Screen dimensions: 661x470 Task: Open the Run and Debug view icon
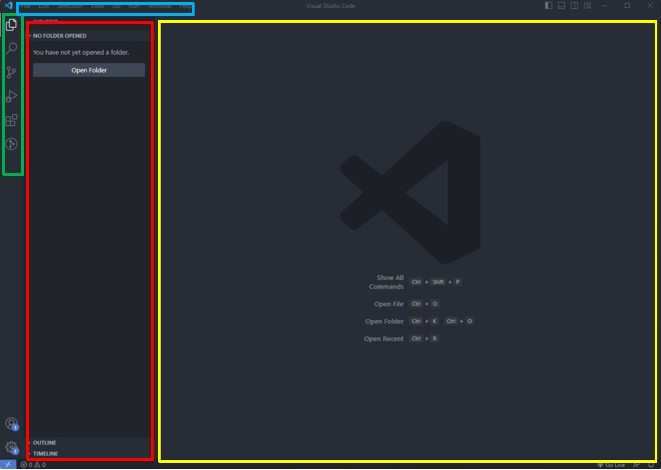(x=11, y=96)
